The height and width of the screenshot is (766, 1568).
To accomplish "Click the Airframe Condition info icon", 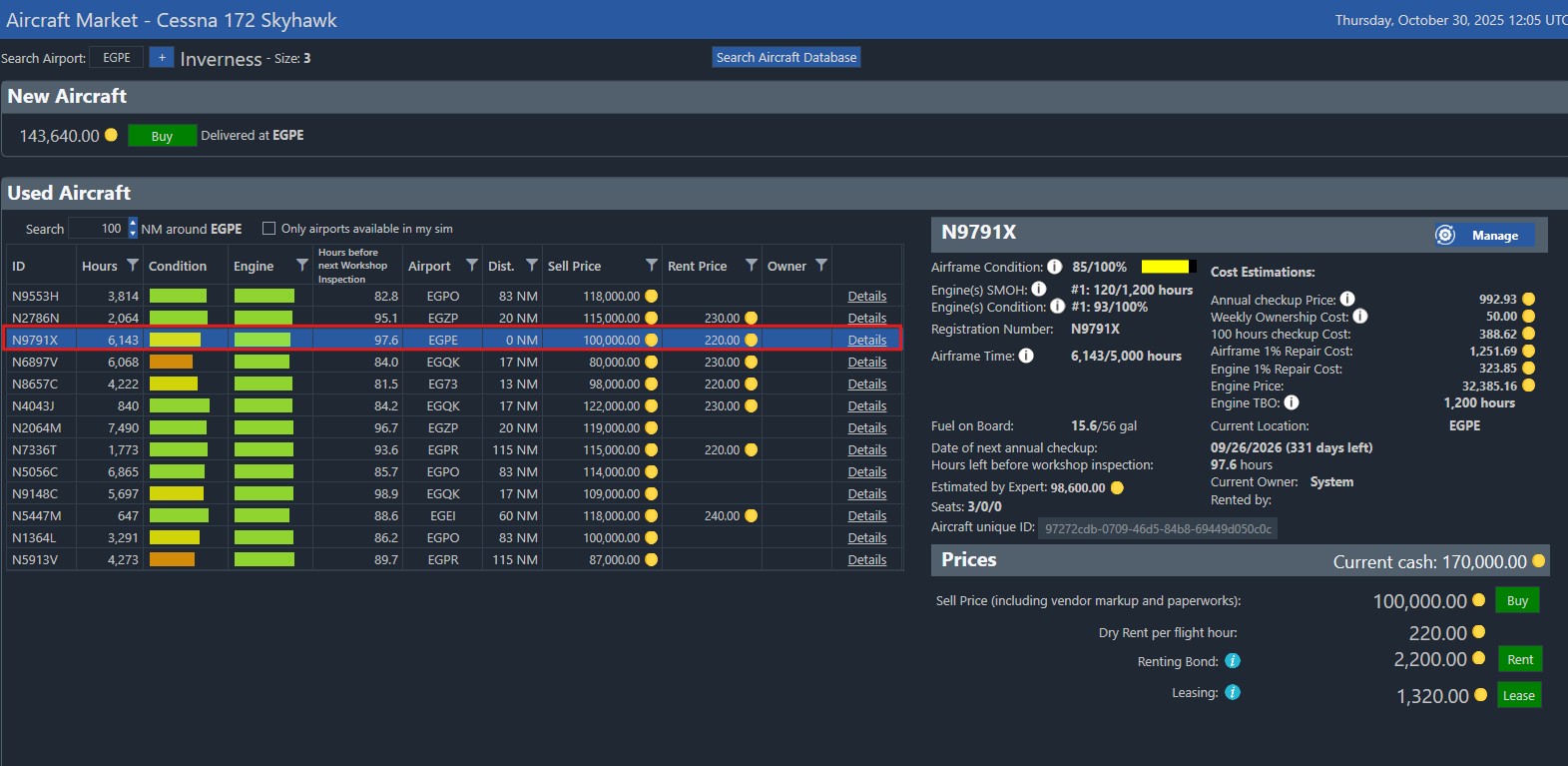I will (1054, 267).
